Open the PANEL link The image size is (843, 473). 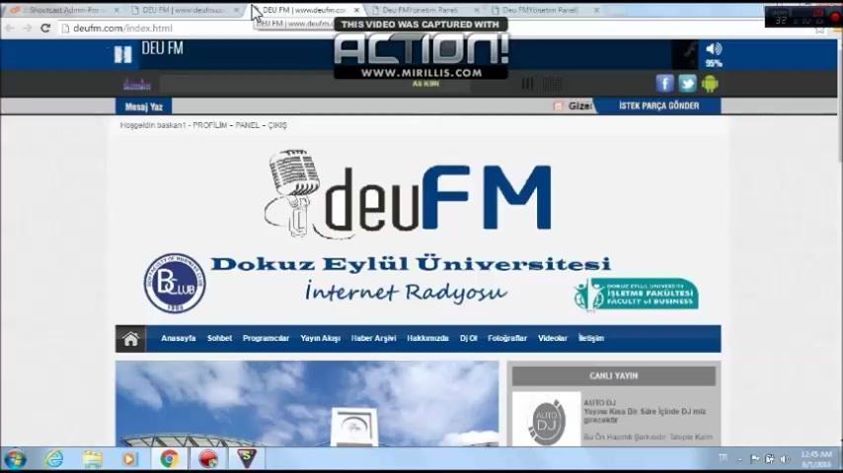tap(247, 125)
